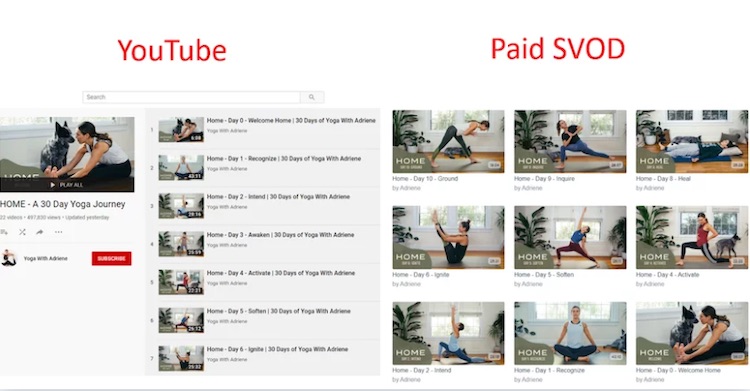Open SVOD thumbnail Home - Day 4 - Activate
The height and width of the screenshot is (391, 750).
[692, 237]
